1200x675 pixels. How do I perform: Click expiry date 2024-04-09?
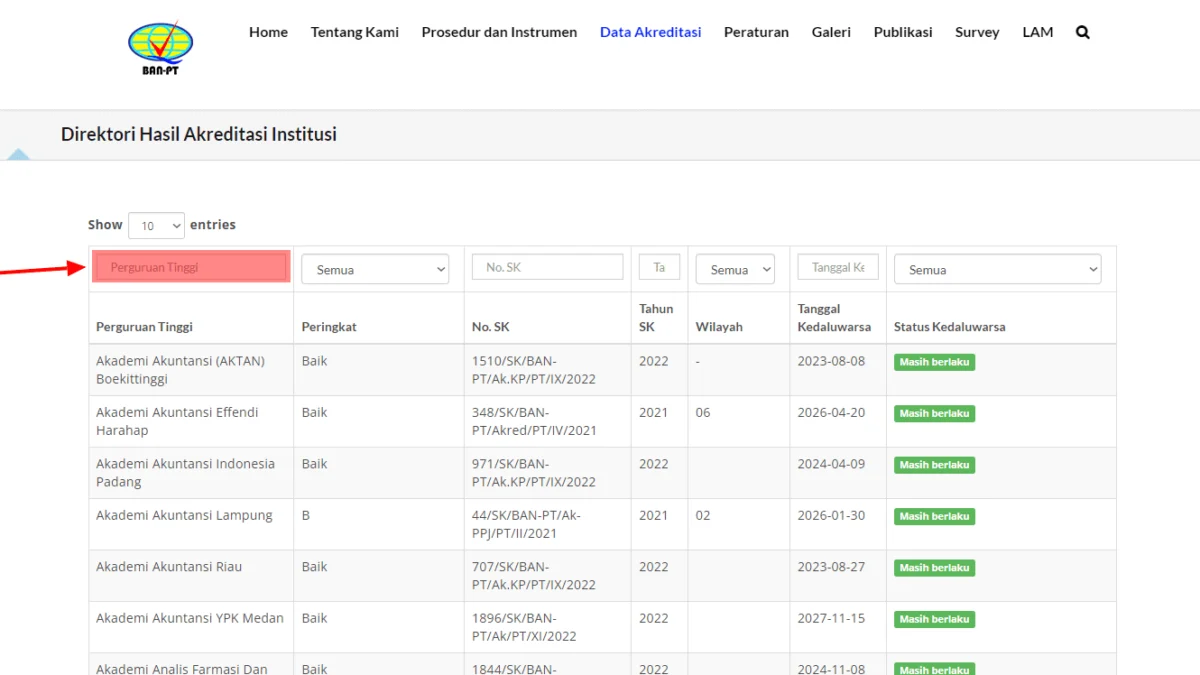[831, 464]
